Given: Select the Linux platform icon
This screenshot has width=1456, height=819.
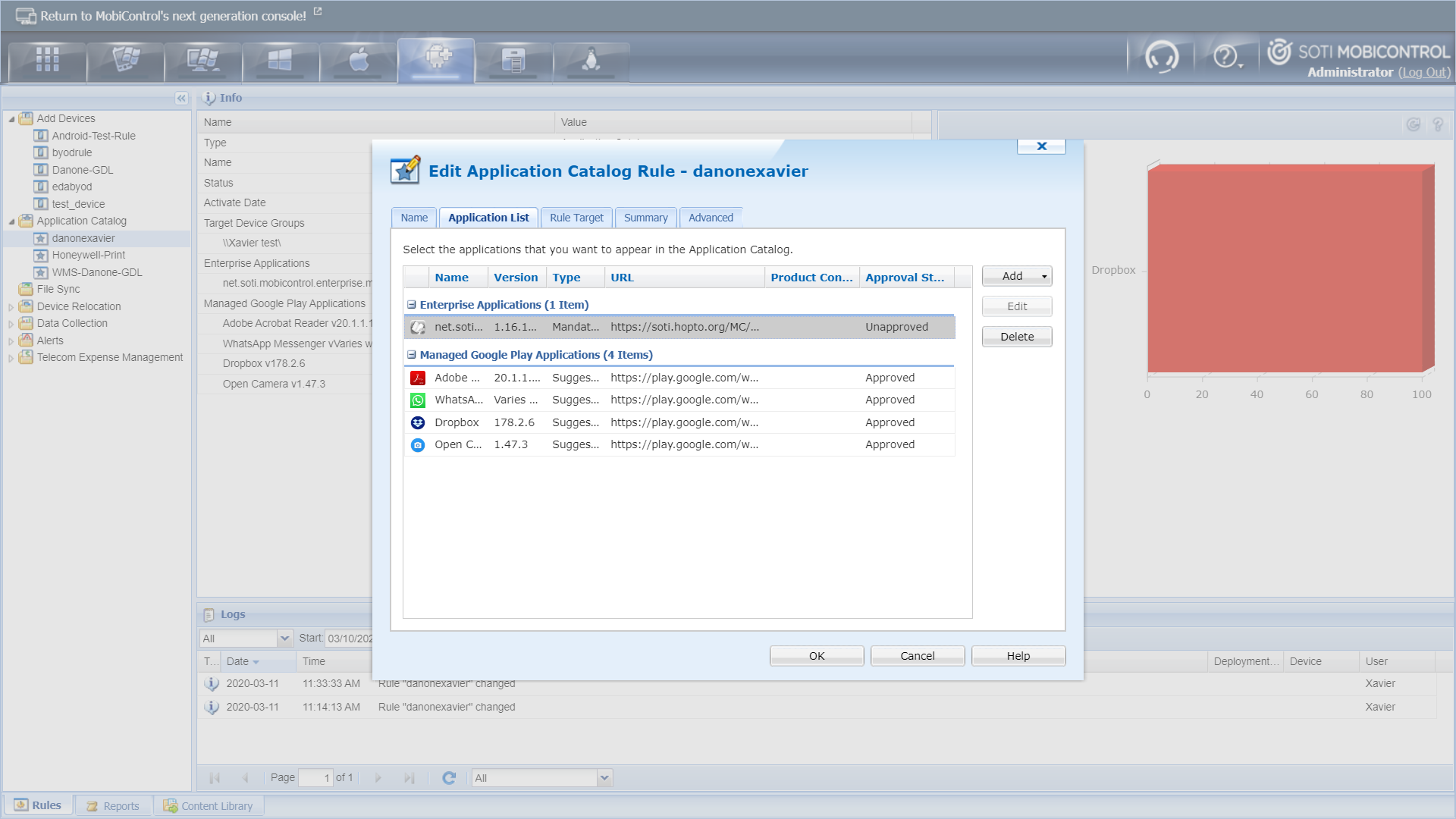Looking at the screenshot, I should pyautogui.click(x=591, y=61).
